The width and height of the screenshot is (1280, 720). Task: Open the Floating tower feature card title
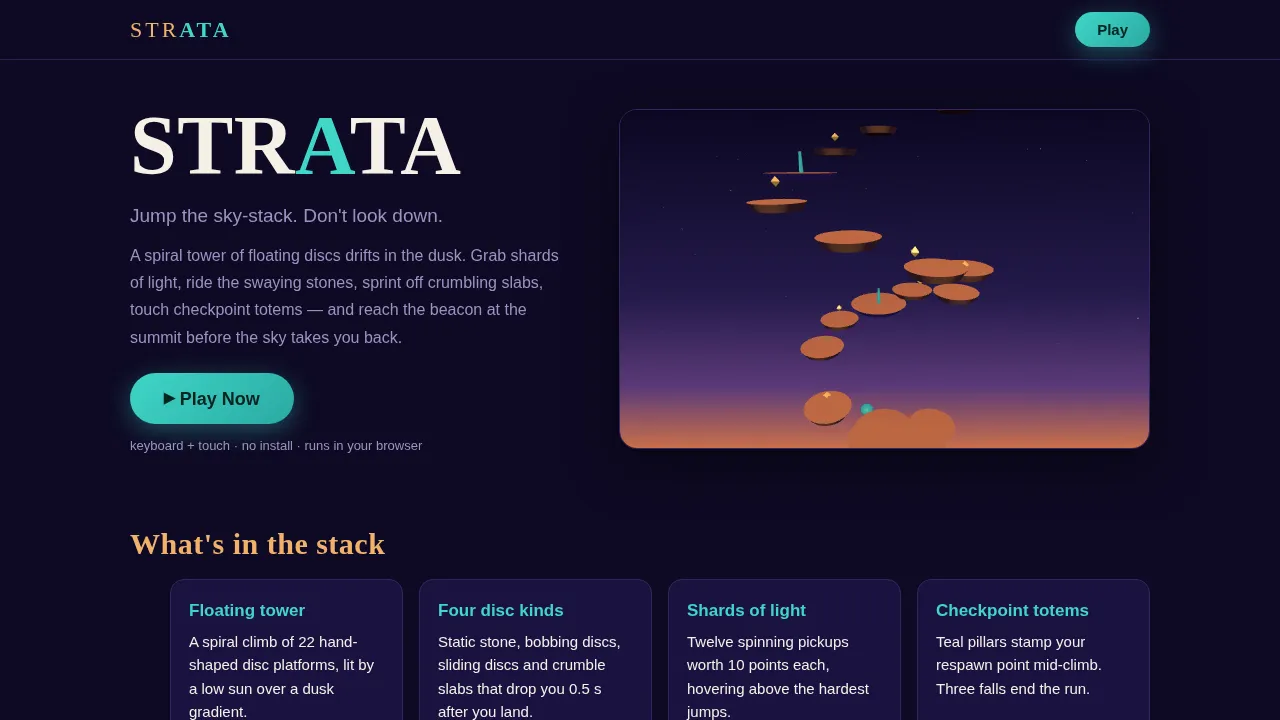click(x=247, y=610)
